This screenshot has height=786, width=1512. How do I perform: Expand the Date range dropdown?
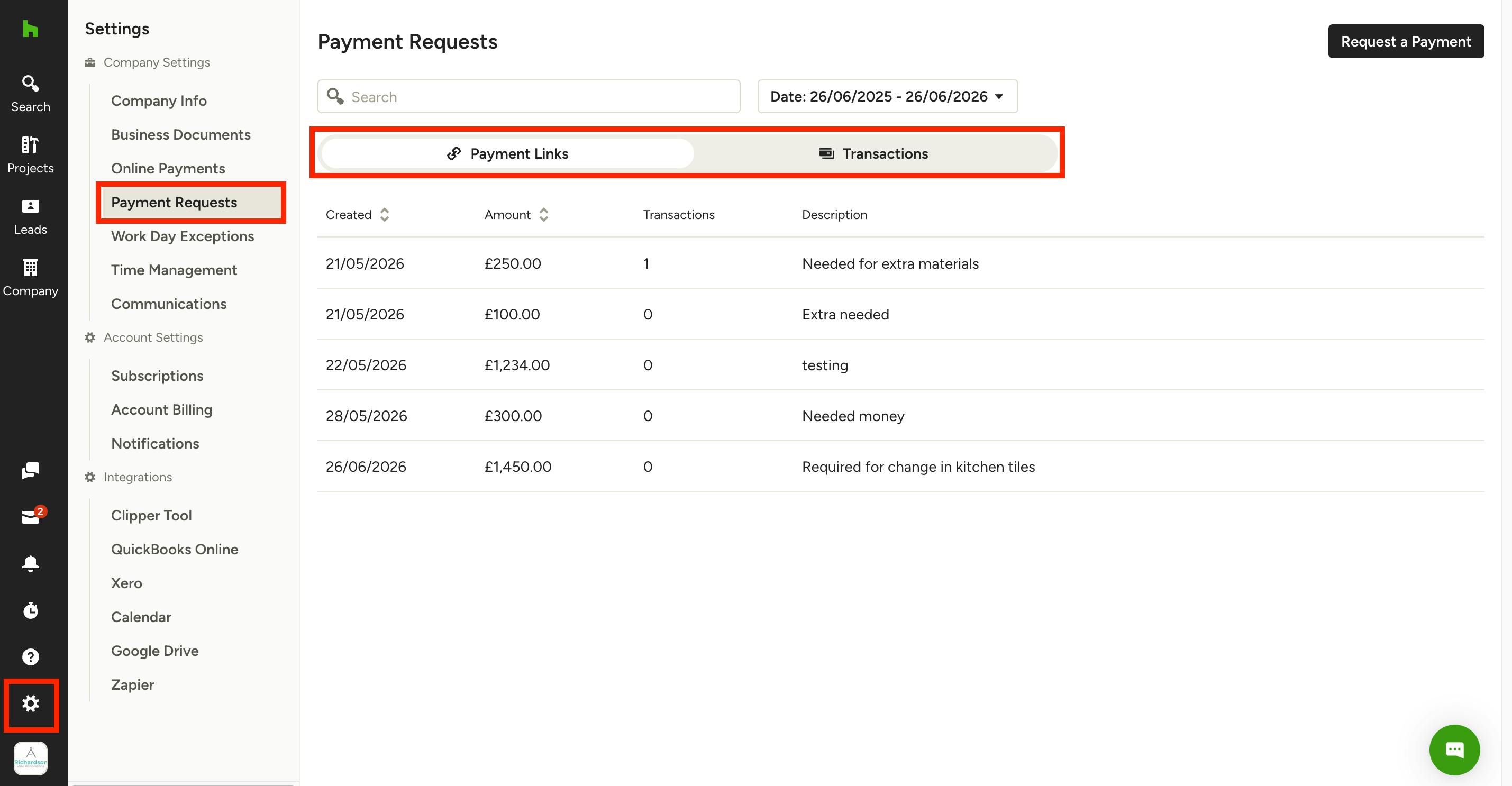[x=888, y=96]
